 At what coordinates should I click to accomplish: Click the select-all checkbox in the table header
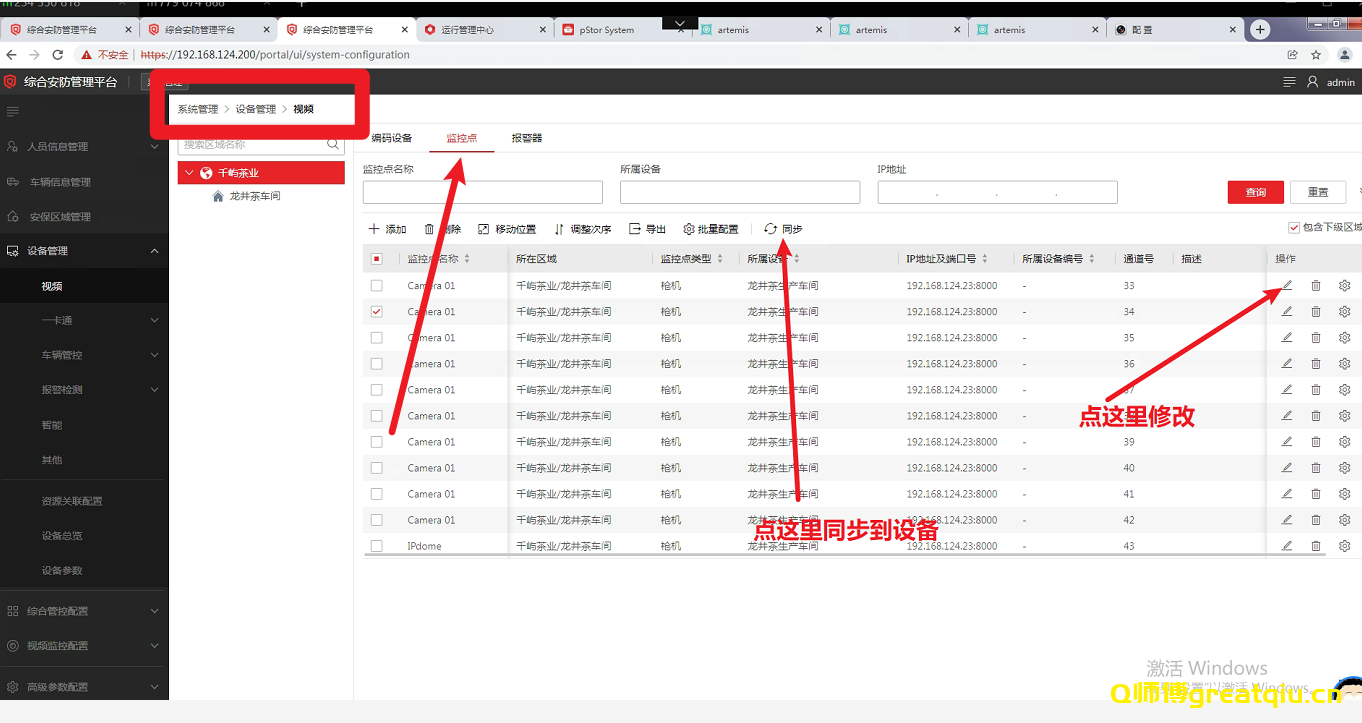click(x=376, y=257)
